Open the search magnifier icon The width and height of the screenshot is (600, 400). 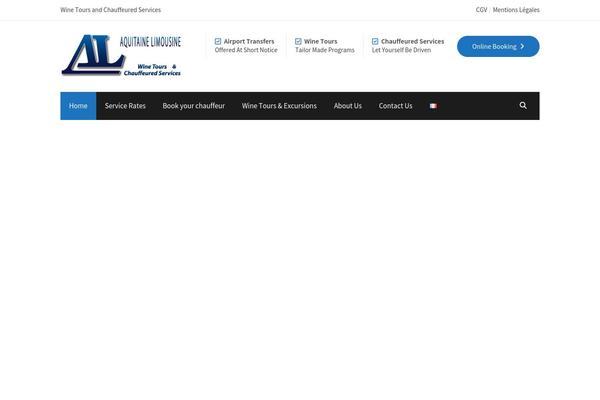coord(523,106)
